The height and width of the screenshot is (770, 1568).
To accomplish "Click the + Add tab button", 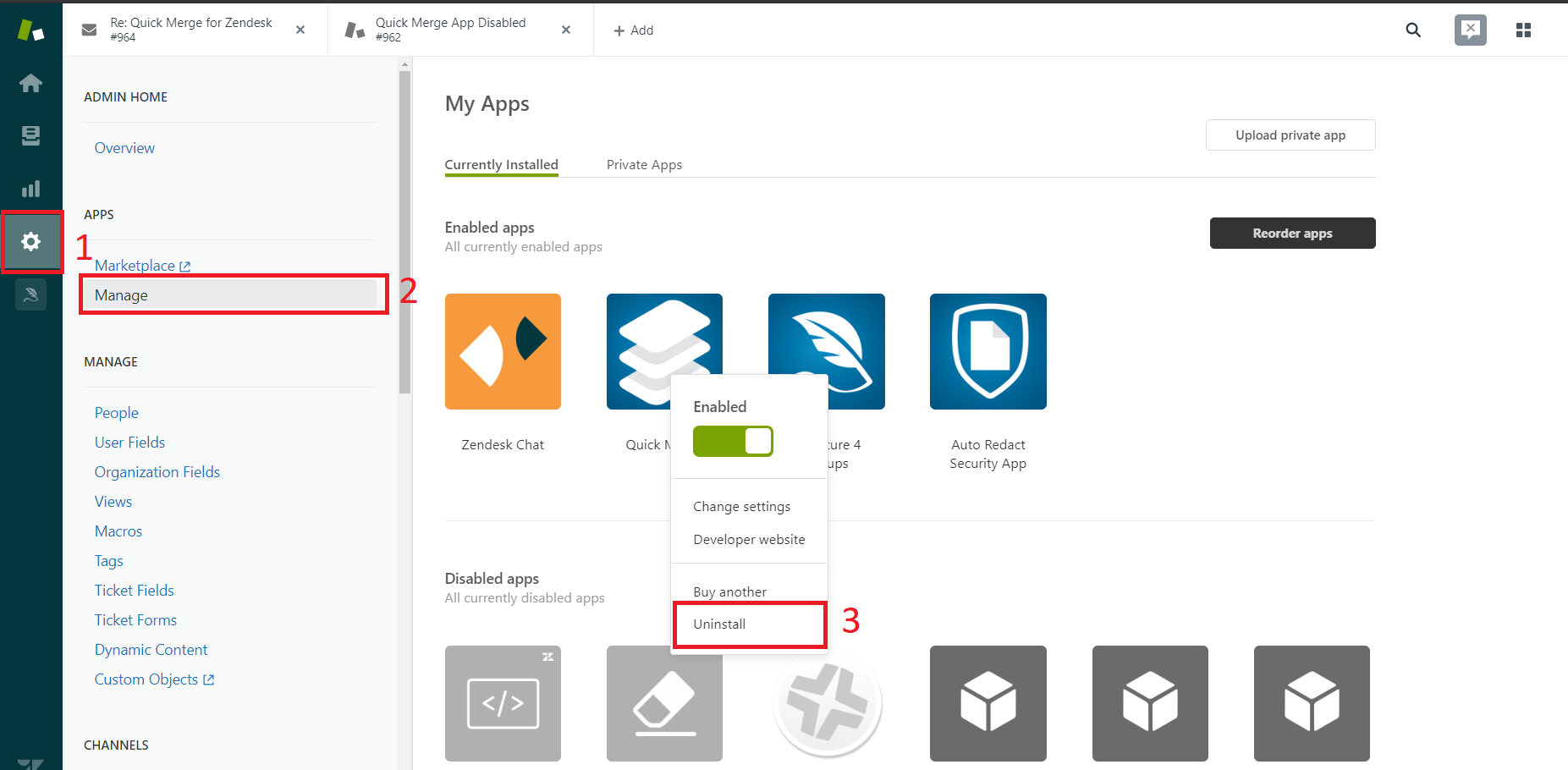I will click(x=633, y=30).
